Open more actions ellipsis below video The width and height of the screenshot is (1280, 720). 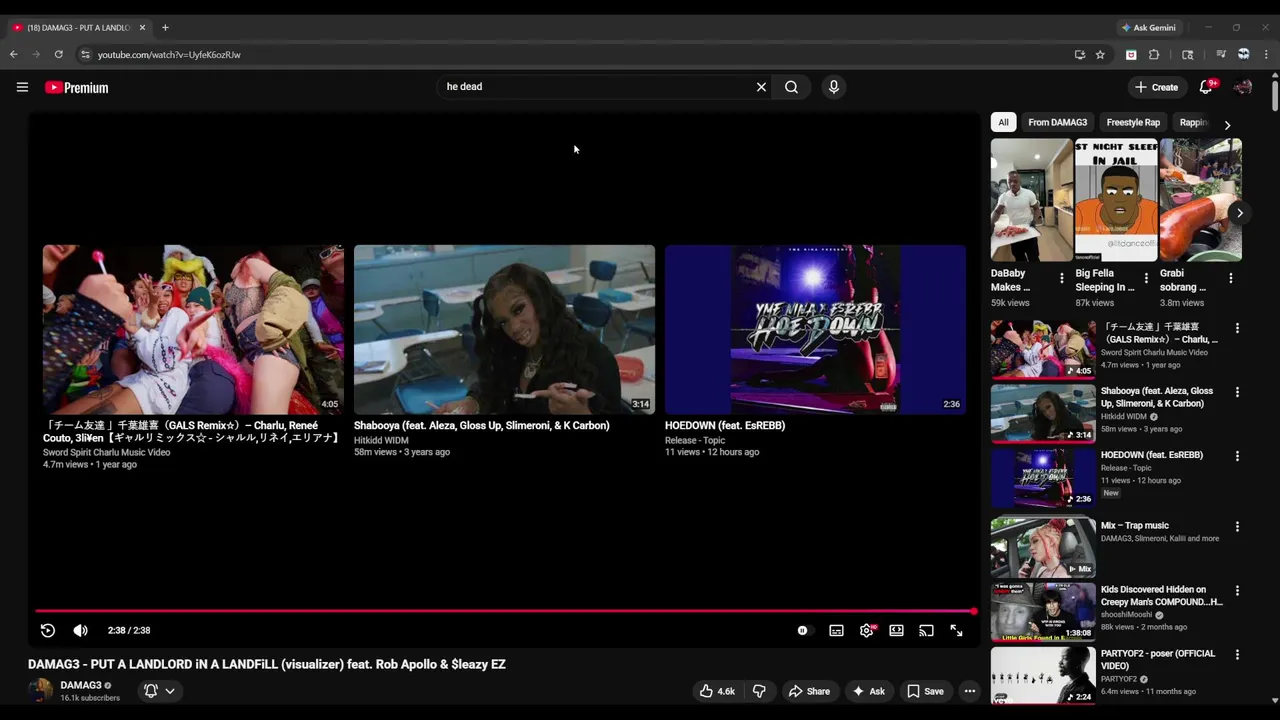pyautogui.click(x=969, y=691)
